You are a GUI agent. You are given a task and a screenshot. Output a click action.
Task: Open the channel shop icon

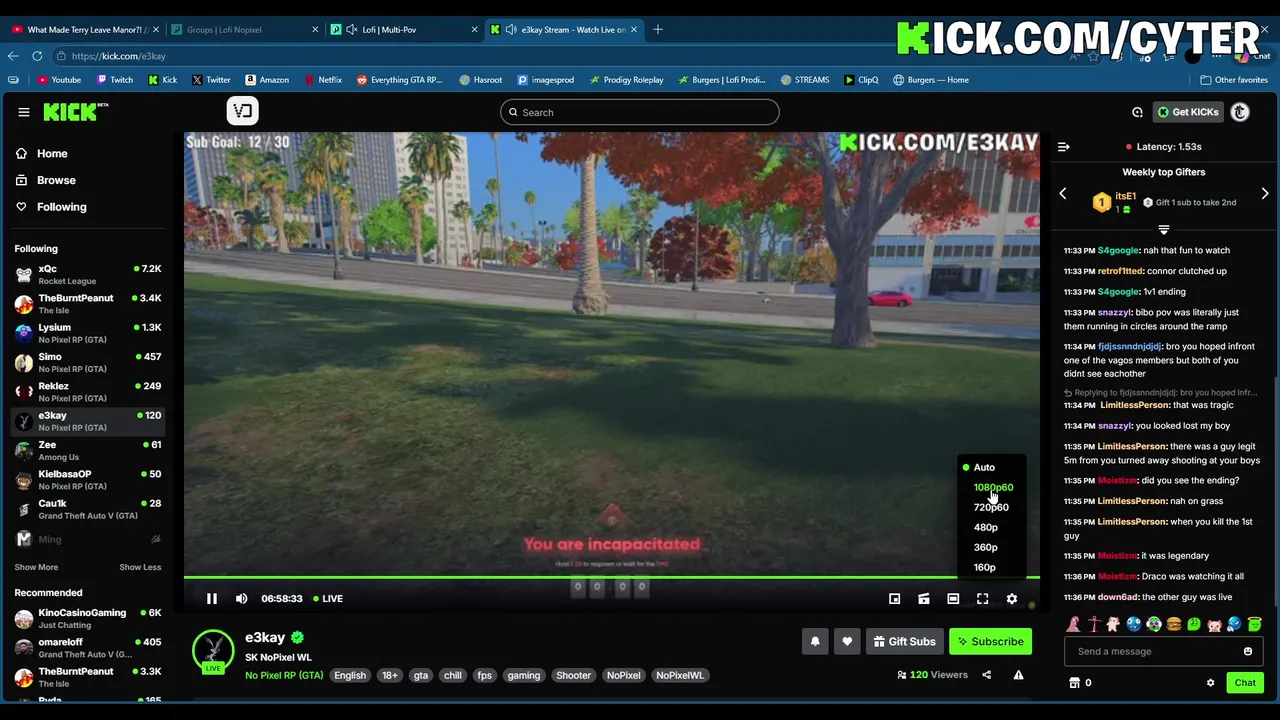click(x=1075, y=683)
